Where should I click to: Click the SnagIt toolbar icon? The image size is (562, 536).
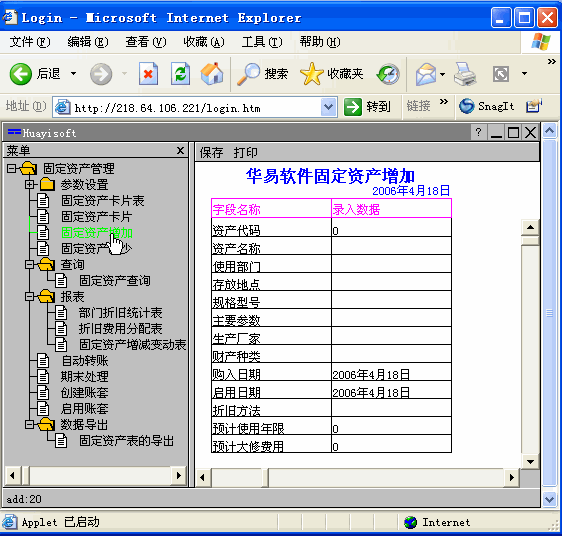(x=467, y=106)
